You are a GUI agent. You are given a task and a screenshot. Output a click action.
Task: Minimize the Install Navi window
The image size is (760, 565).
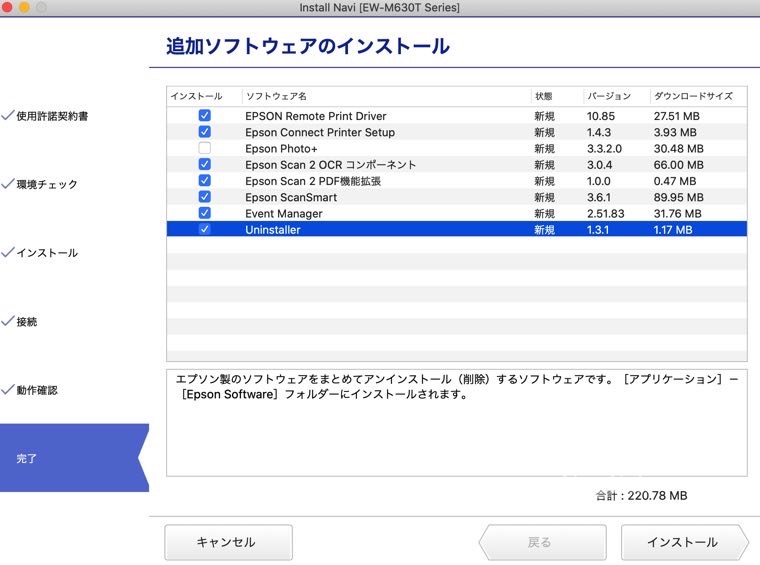[x=24, y=7]
